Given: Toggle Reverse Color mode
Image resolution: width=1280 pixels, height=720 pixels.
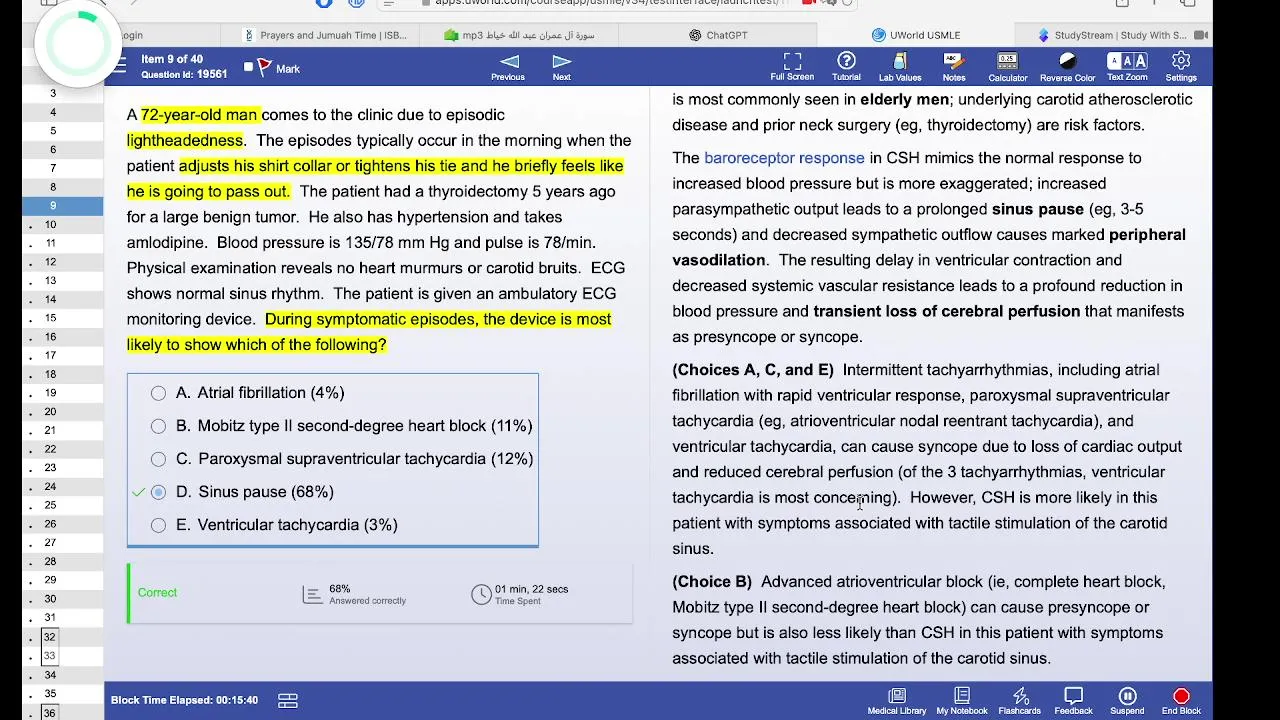Looking at the screenshot, I should (1067, 67).
